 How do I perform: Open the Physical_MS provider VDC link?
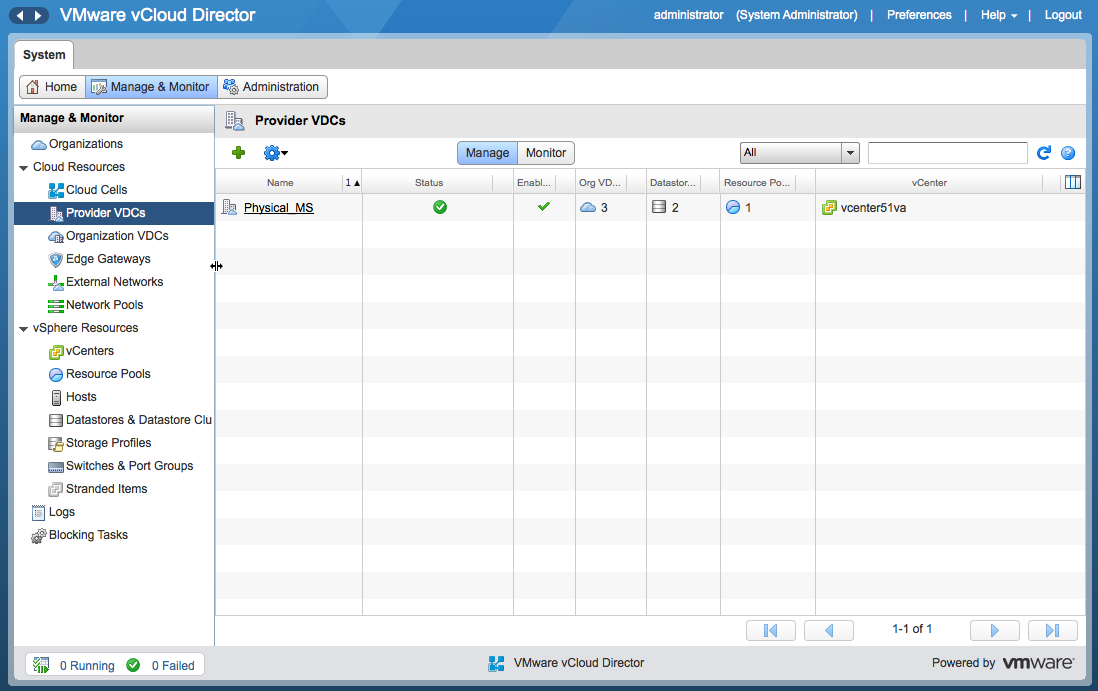(x=279, y=208)
